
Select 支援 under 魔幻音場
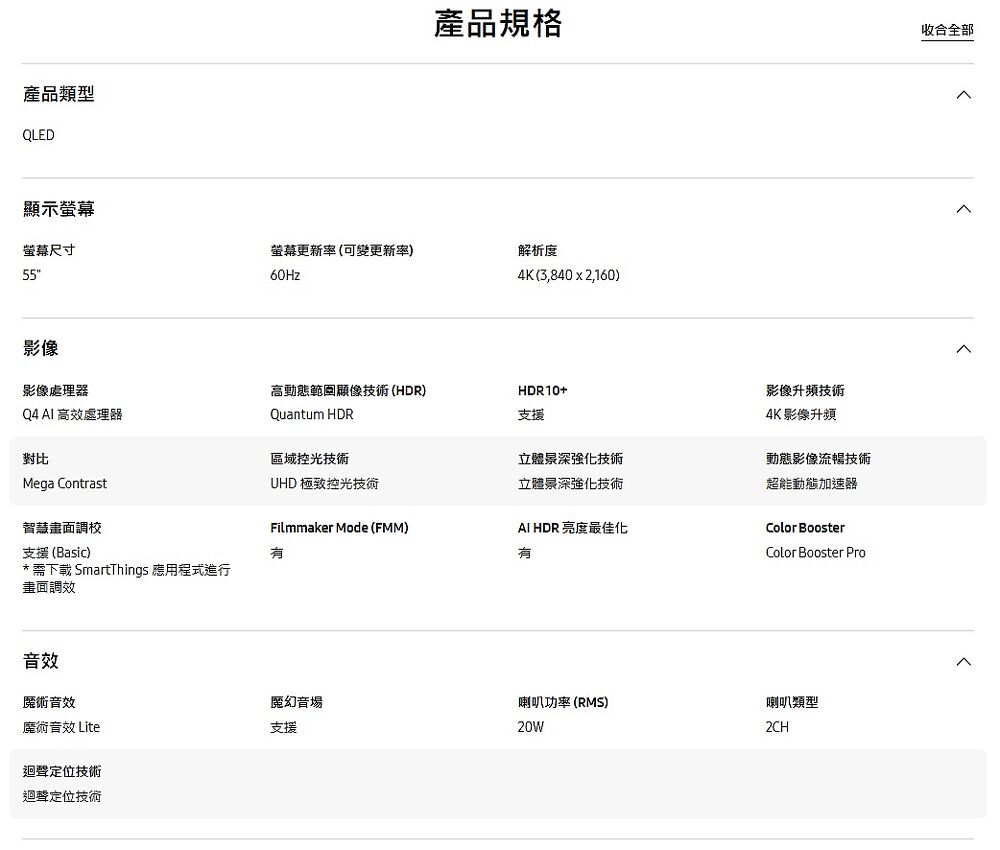[284, 727]
